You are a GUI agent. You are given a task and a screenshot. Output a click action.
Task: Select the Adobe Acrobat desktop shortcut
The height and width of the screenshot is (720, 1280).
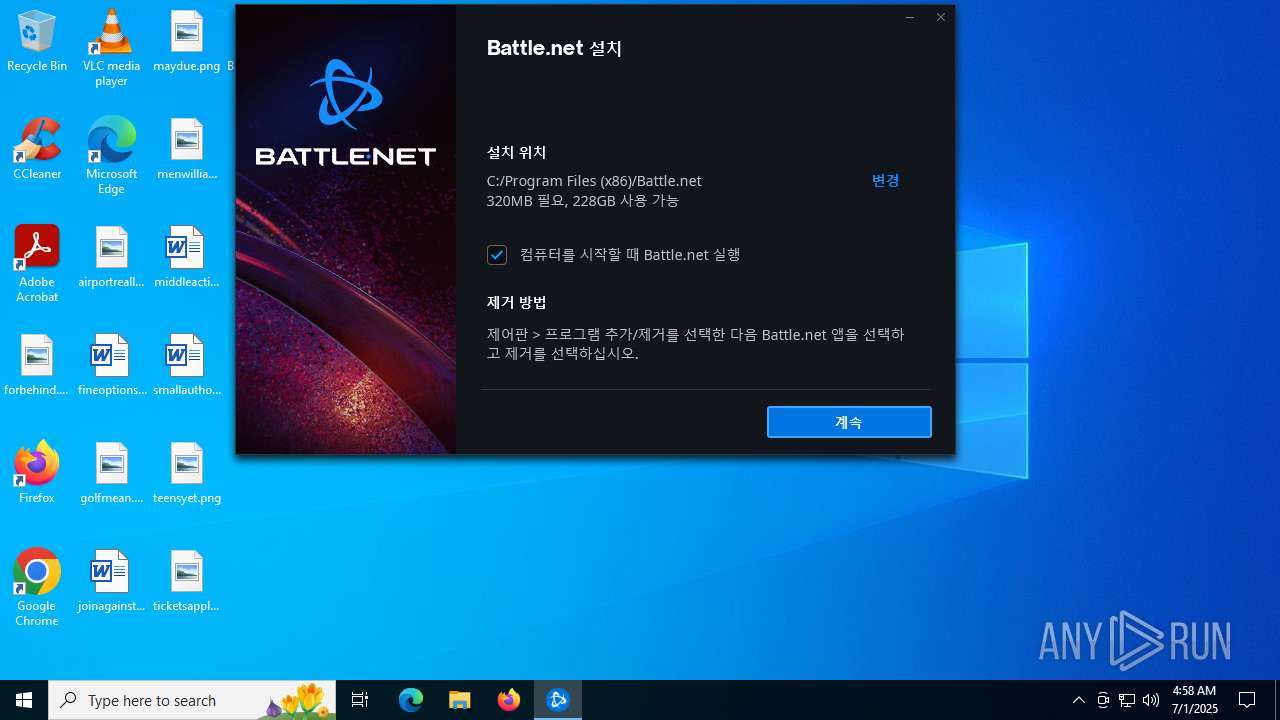(37, 264)
